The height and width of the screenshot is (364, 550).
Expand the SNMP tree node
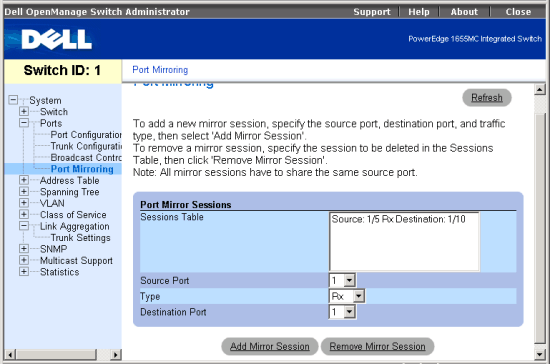[24, 249]
